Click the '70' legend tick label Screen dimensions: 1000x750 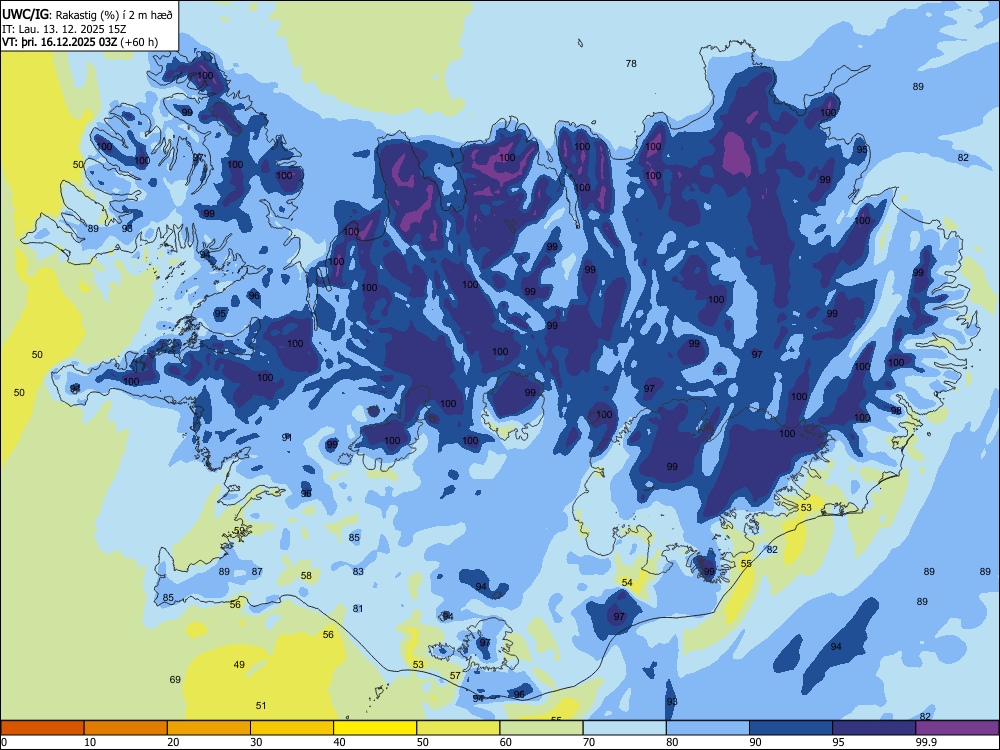tap(589, 742)
